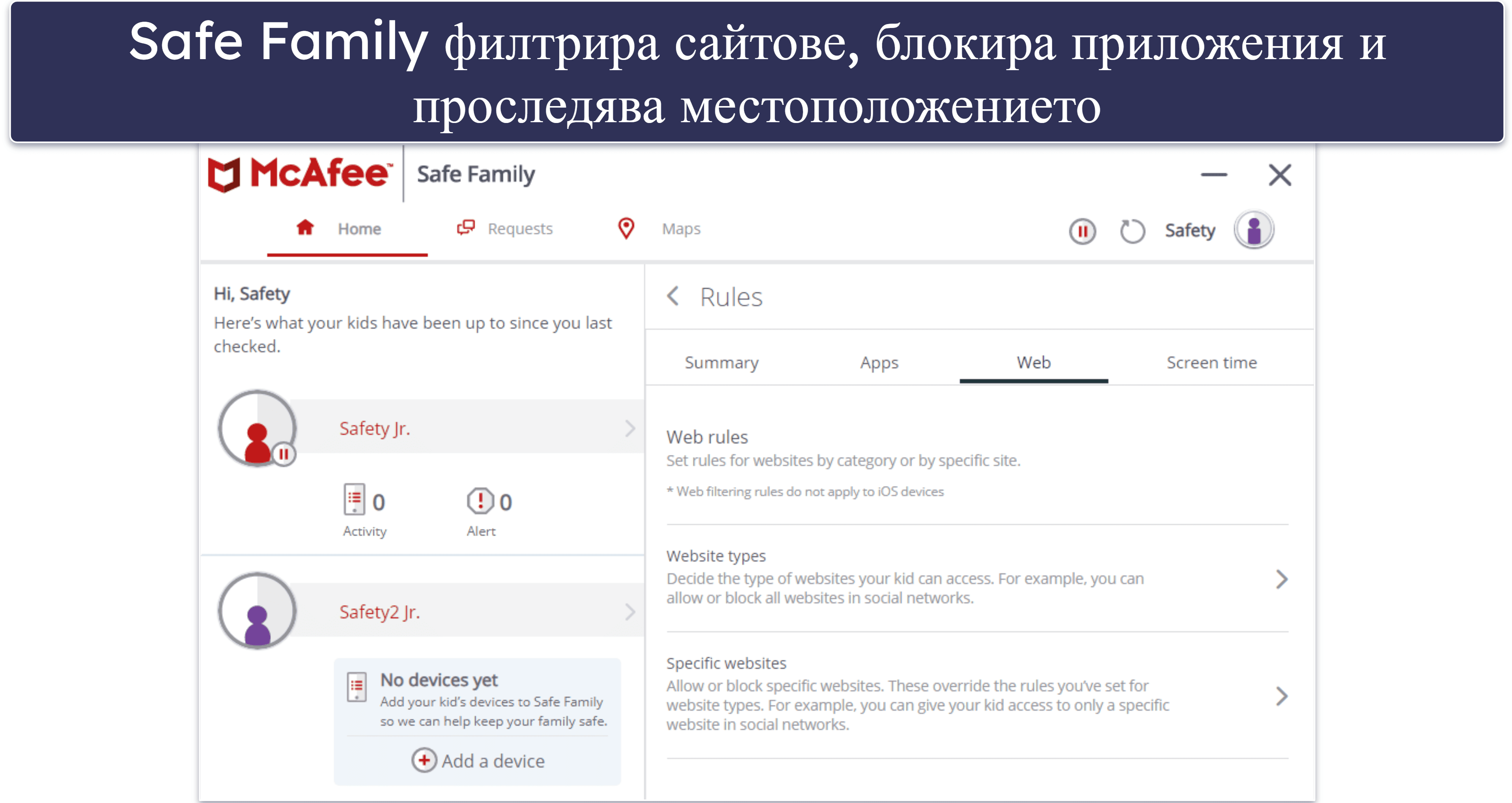The height and width of the screenshot is (803, 1512).
Task: Click Website types description text
Action: pyautogui.click(x=905, y=588)
